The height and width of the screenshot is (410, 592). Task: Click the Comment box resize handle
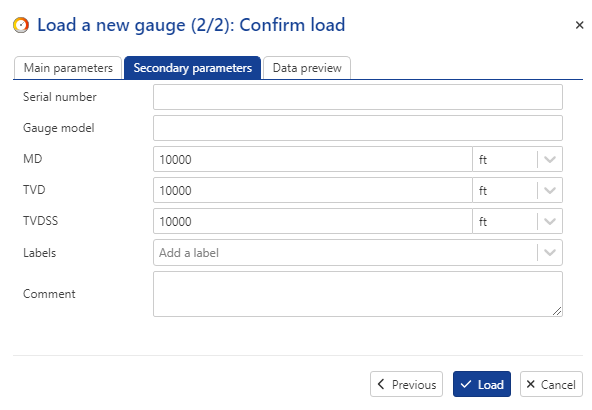[557, 311]
